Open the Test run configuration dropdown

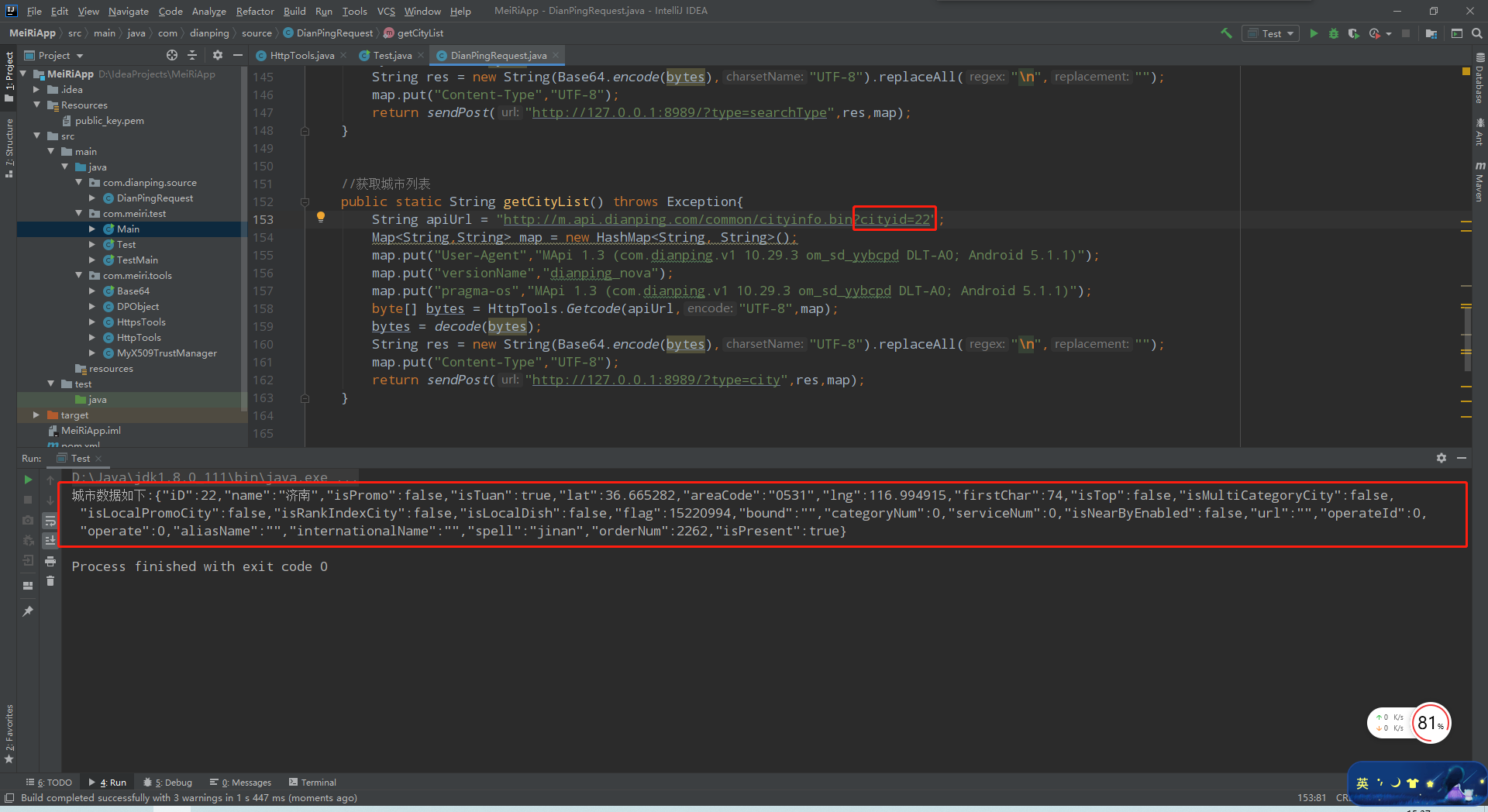[x=1270, y=33]
